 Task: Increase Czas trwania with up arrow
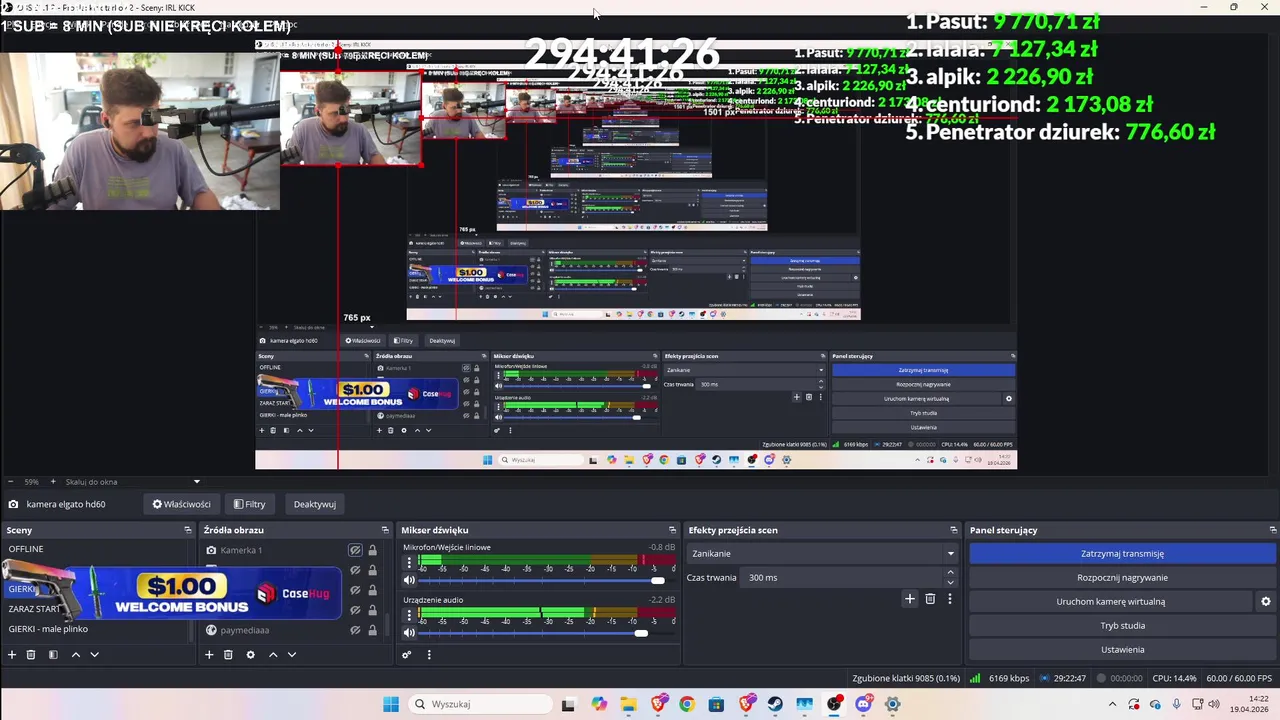(950, 573)
